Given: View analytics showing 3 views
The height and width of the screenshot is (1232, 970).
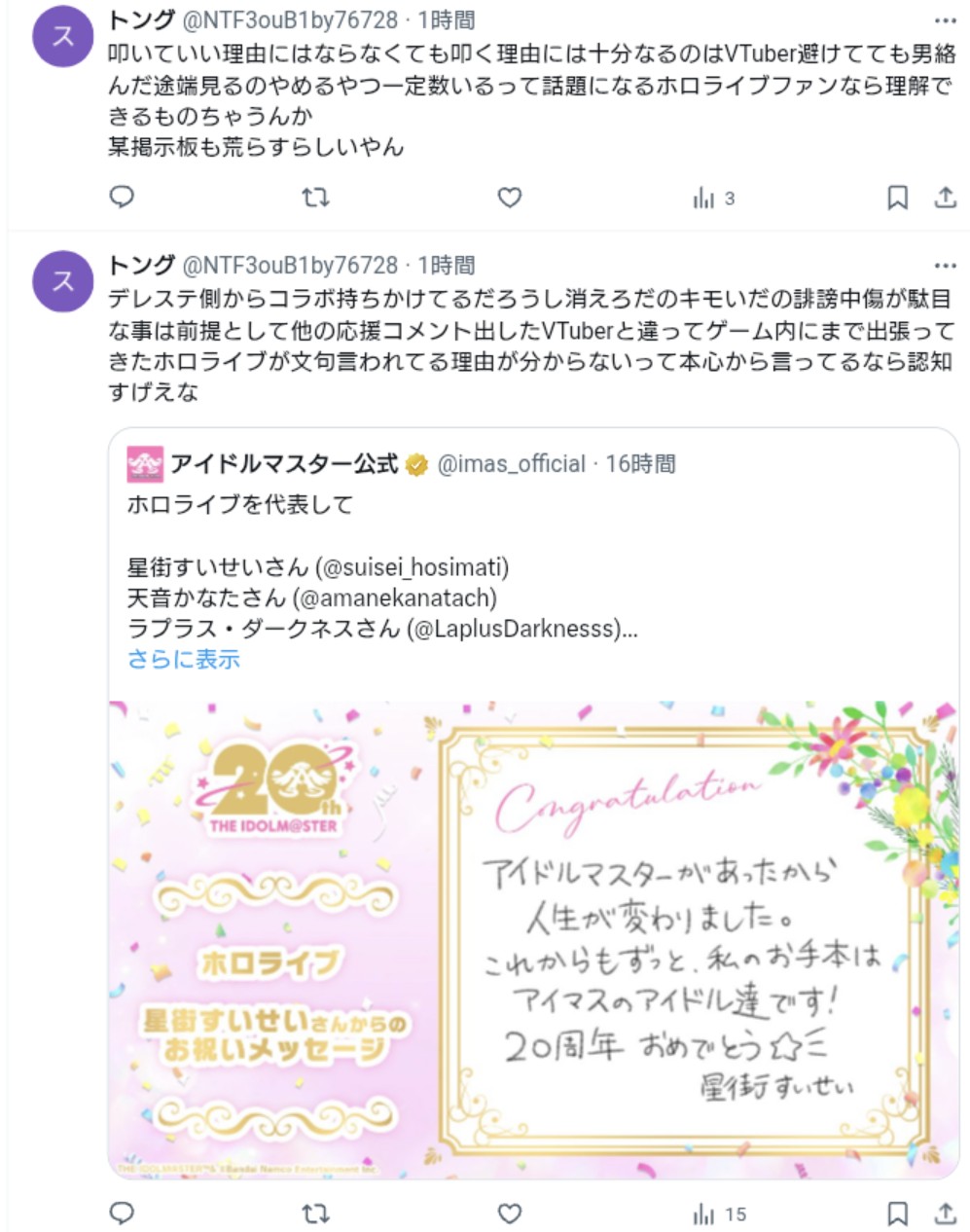Looking at the screenshot, I should pyautogui.click(x=713, y=199).
